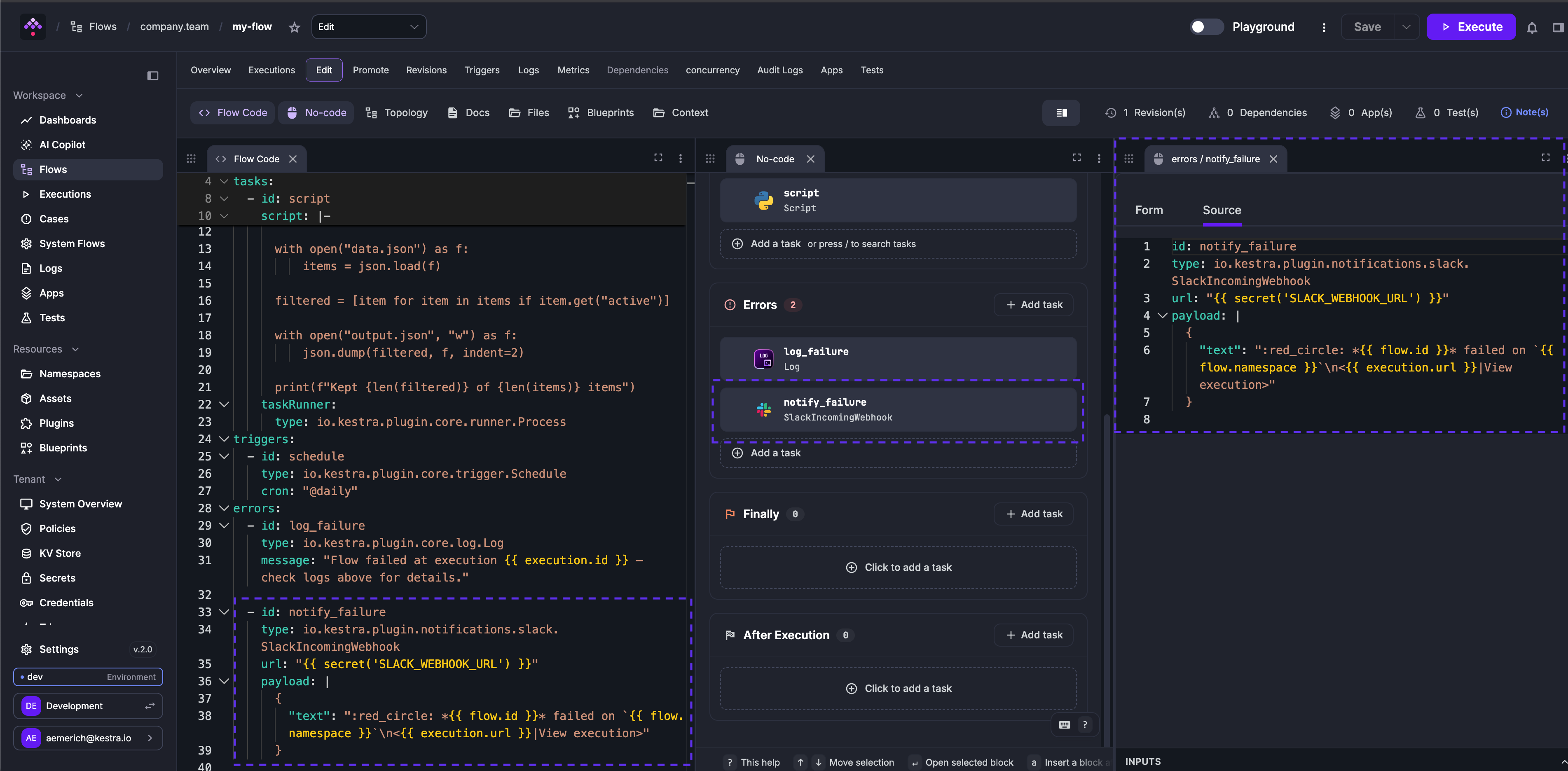Grab the No-code panel drag handle

(710, 159)
